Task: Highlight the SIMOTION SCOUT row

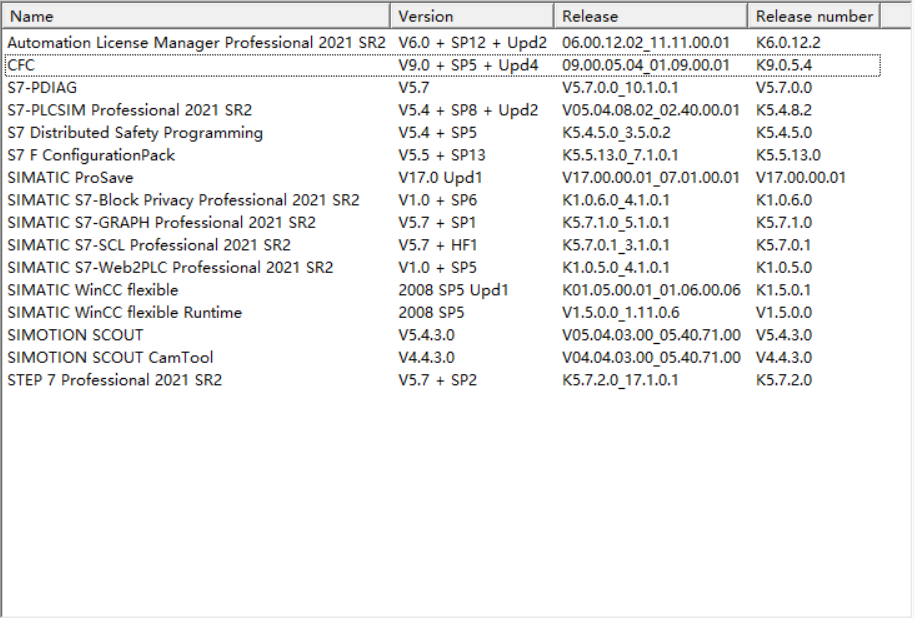Action: [75, 335]
